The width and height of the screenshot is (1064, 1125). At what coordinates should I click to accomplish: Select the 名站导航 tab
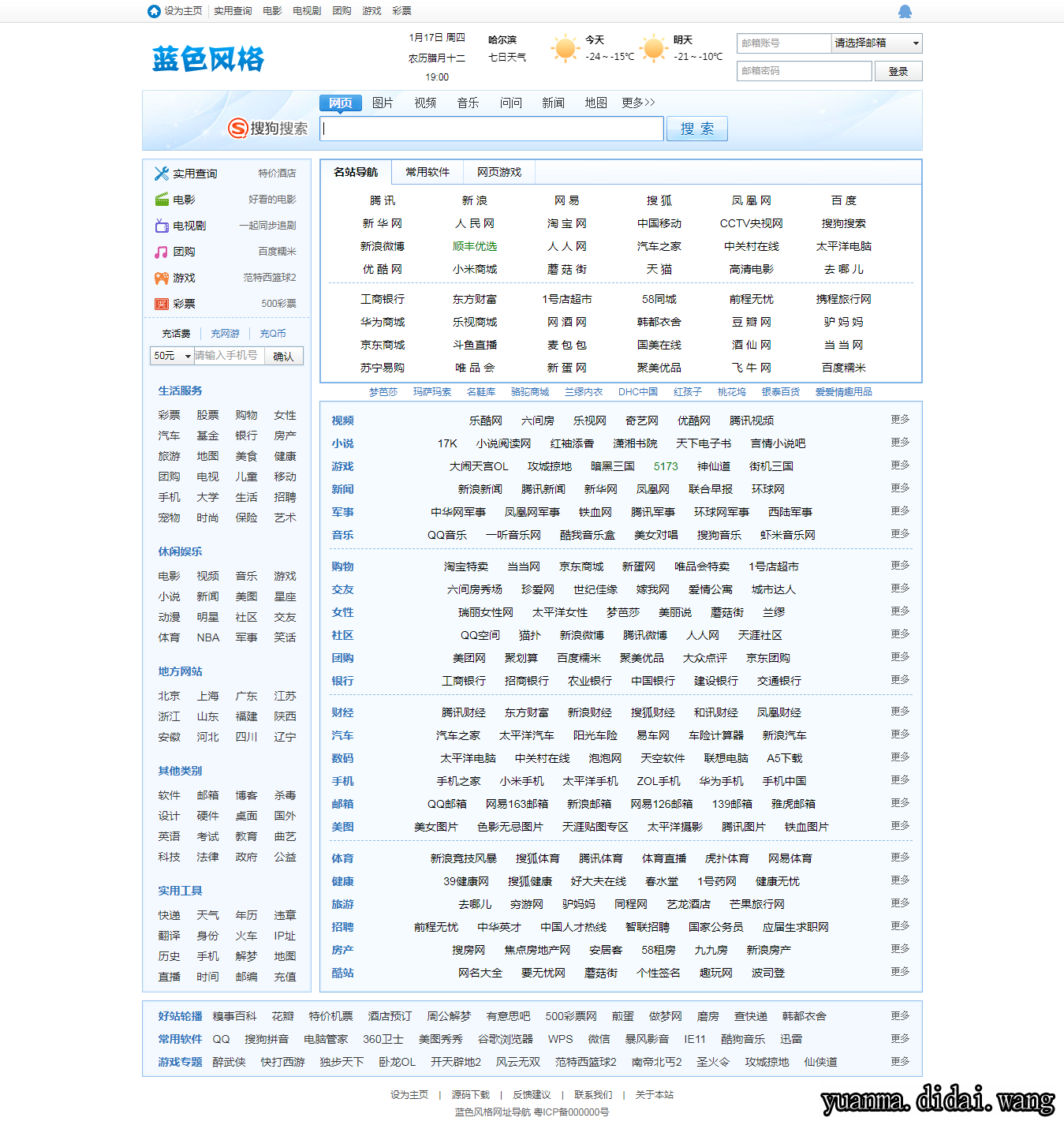(x=356, y=172)
